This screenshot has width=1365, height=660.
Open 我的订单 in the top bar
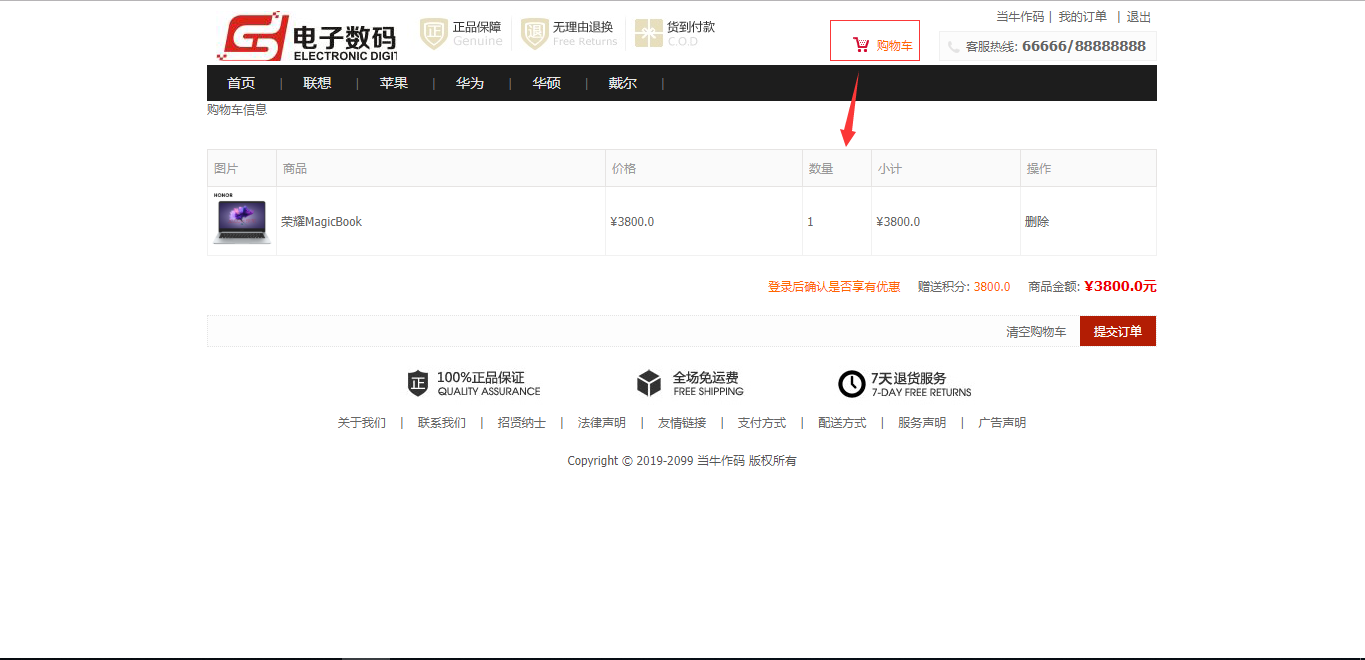click(x=1083, y=17)
